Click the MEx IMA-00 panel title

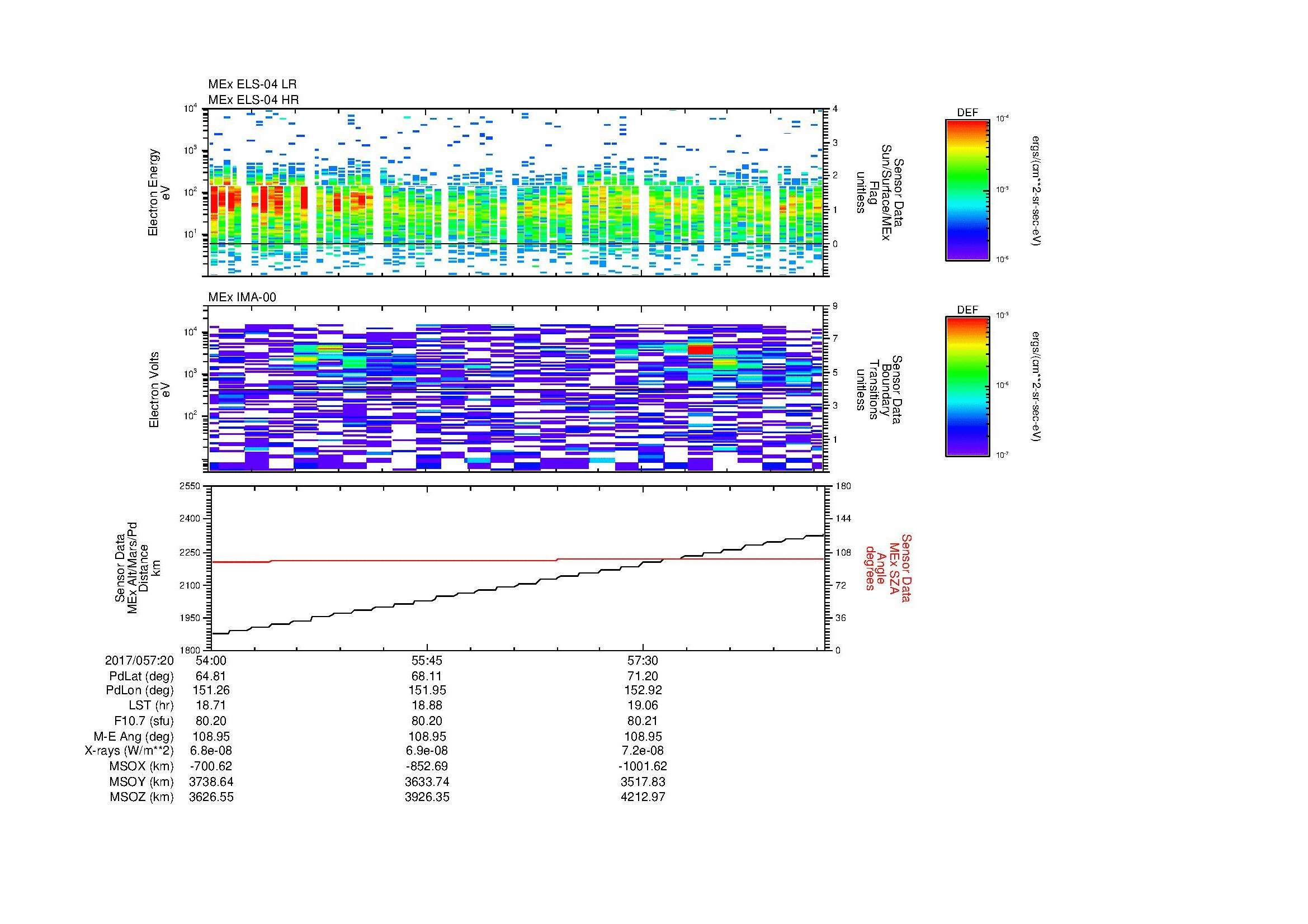tap(242, 297)
